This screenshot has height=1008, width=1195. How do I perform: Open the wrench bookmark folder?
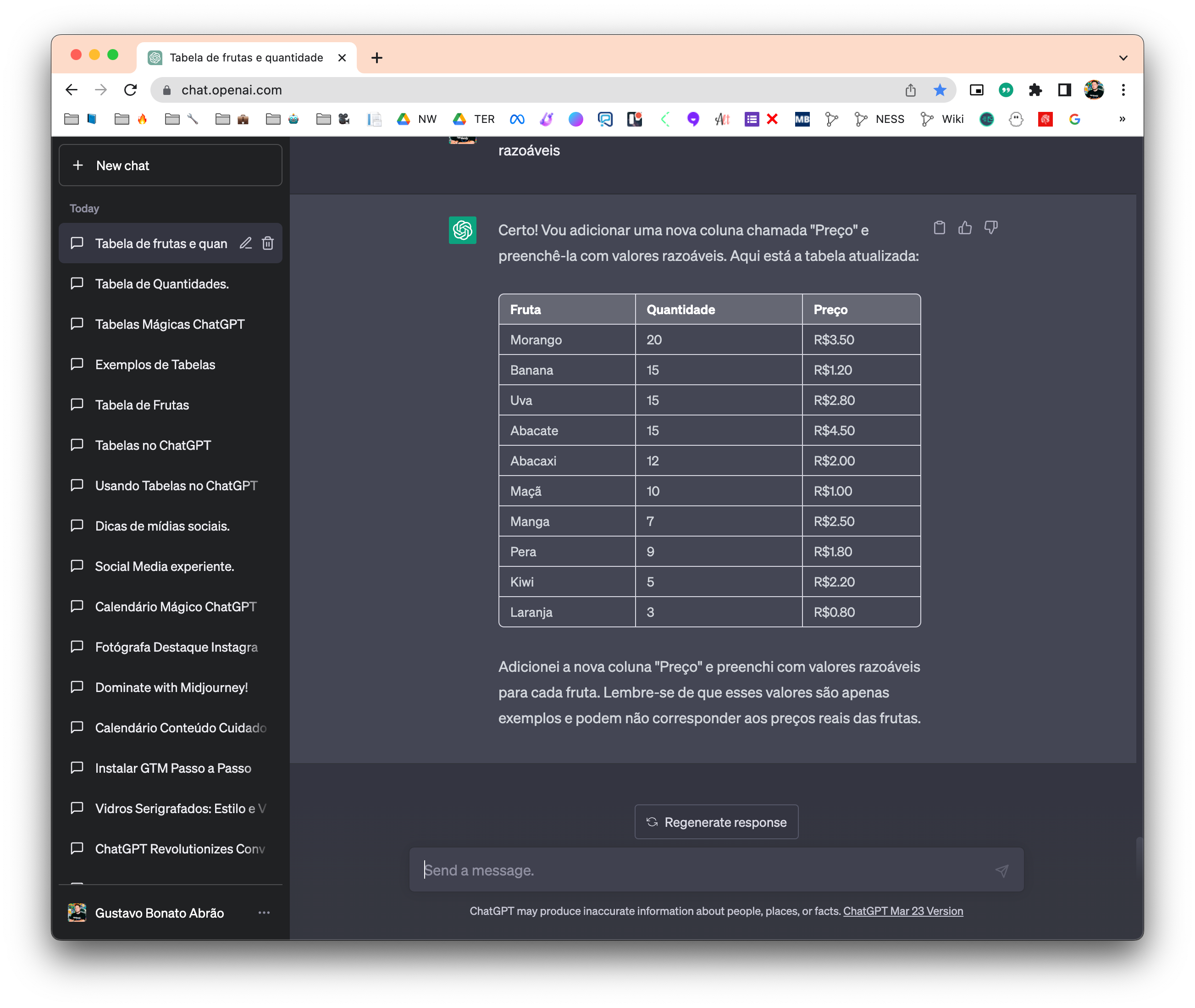click(181, 119)
